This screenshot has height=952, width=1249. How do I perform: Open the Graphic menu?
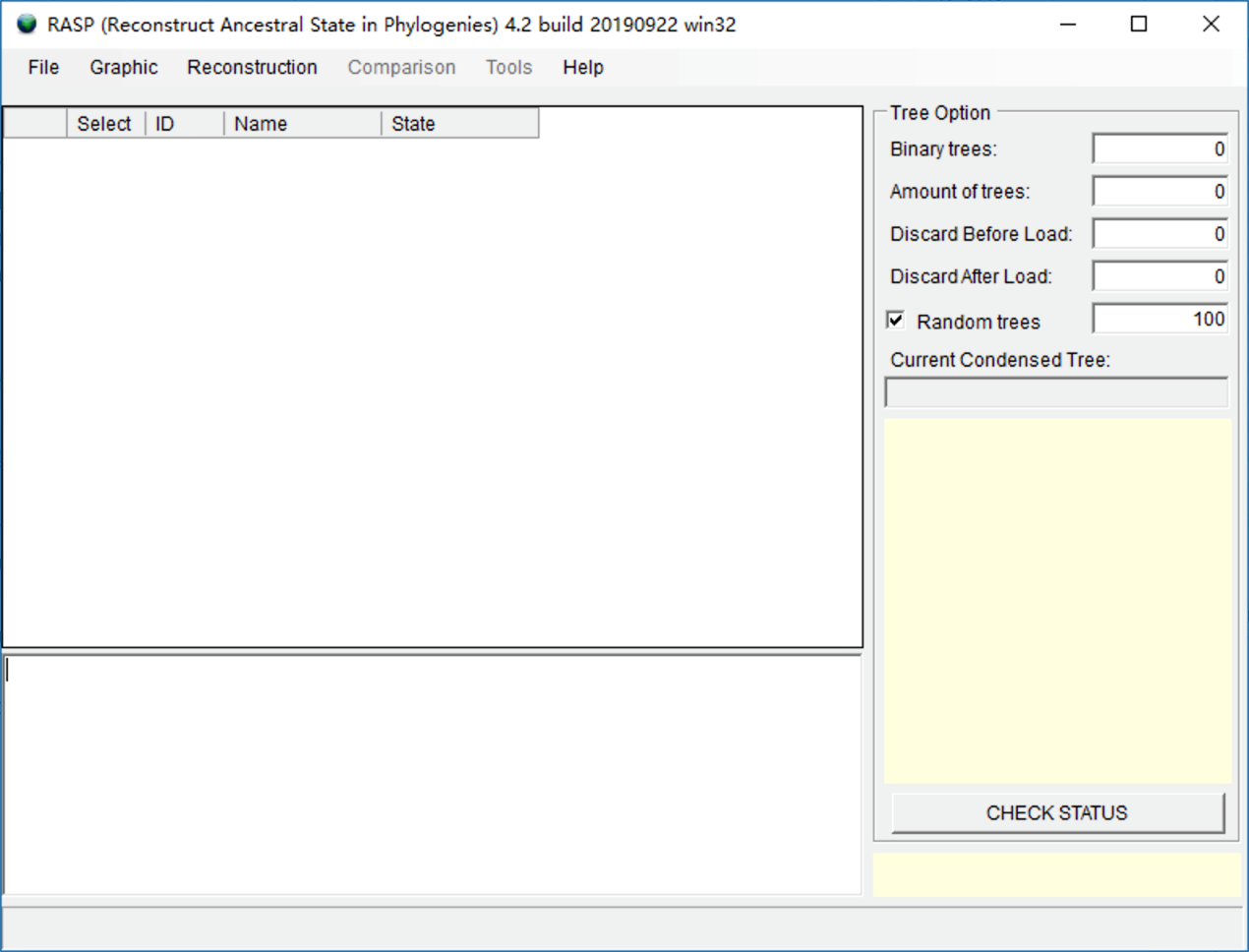[124, 67]
